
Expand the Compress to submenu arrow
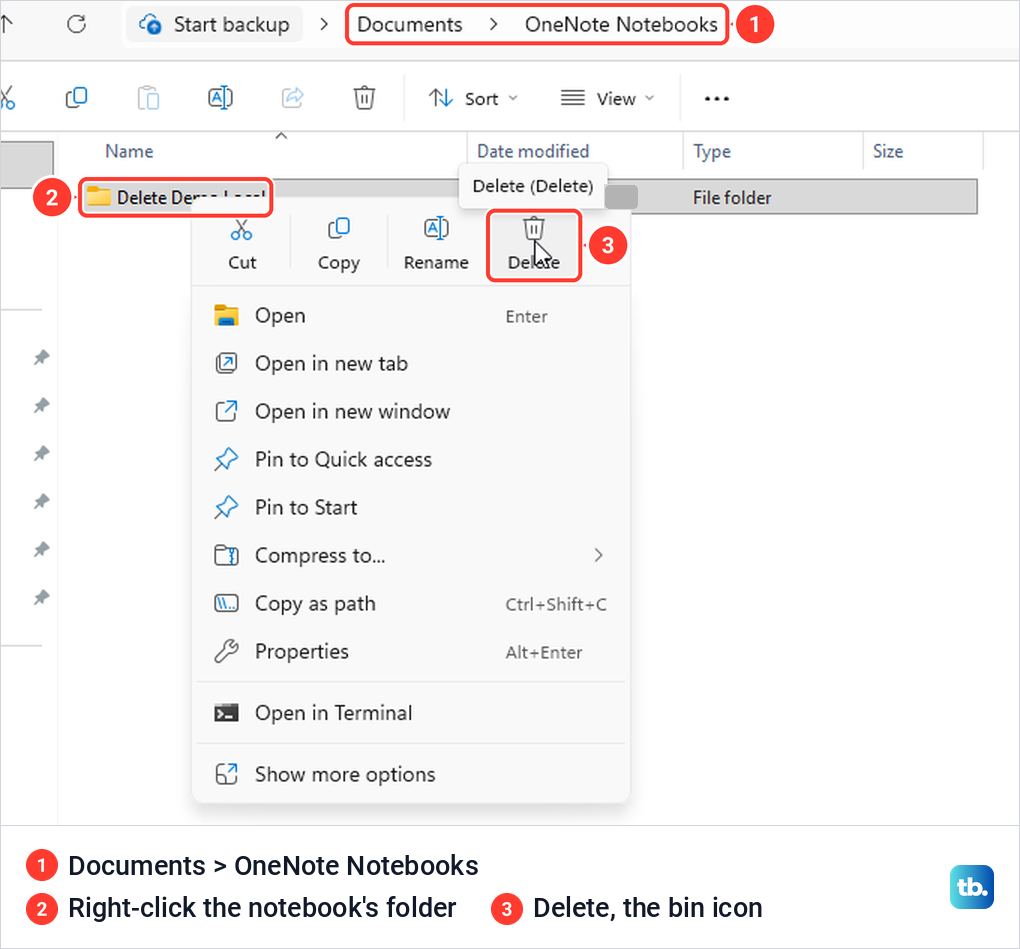coord(598,555)
